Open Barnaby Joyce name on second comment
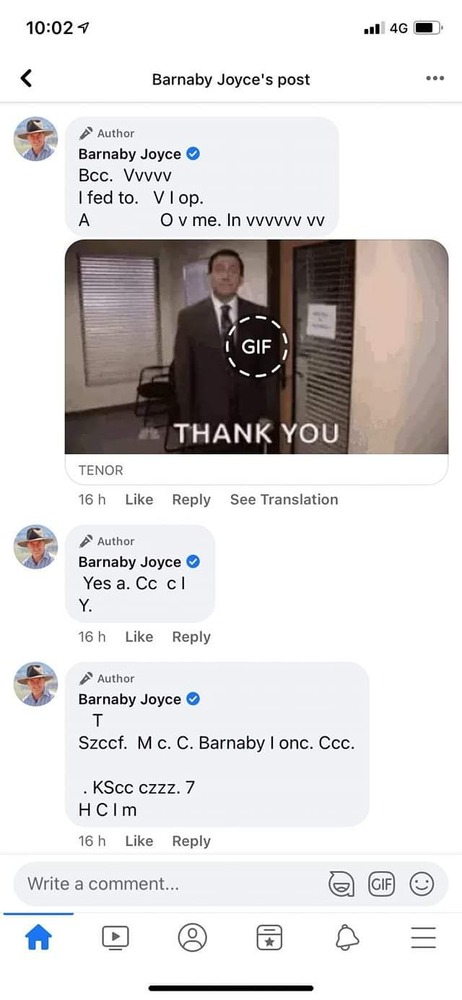This screenshot has height=1000, width=462. (130, 562)
